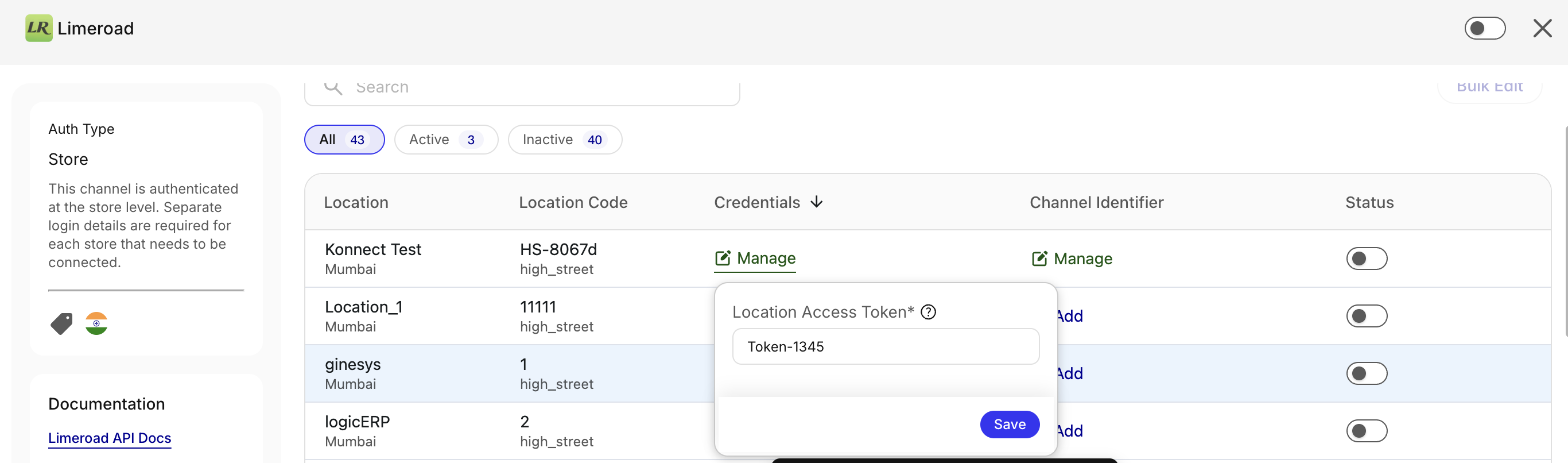
Task: Click edit icon beside Channel Identifier Manage
Action: click(1039, 259)
